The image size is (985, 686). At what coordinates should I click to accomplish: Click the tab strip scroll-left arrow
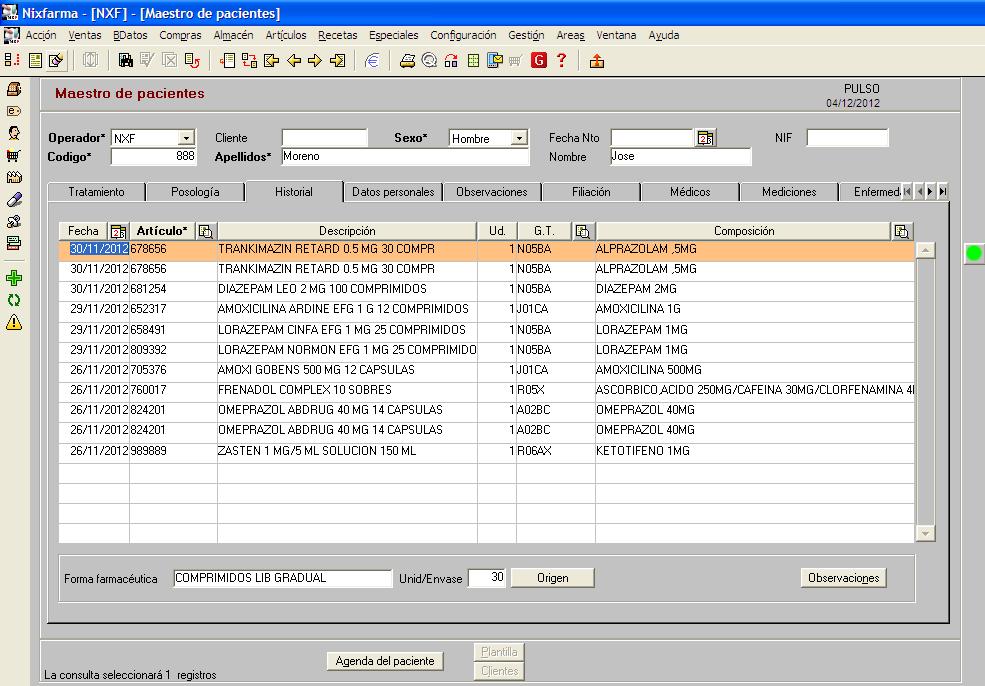pos(919,192)
